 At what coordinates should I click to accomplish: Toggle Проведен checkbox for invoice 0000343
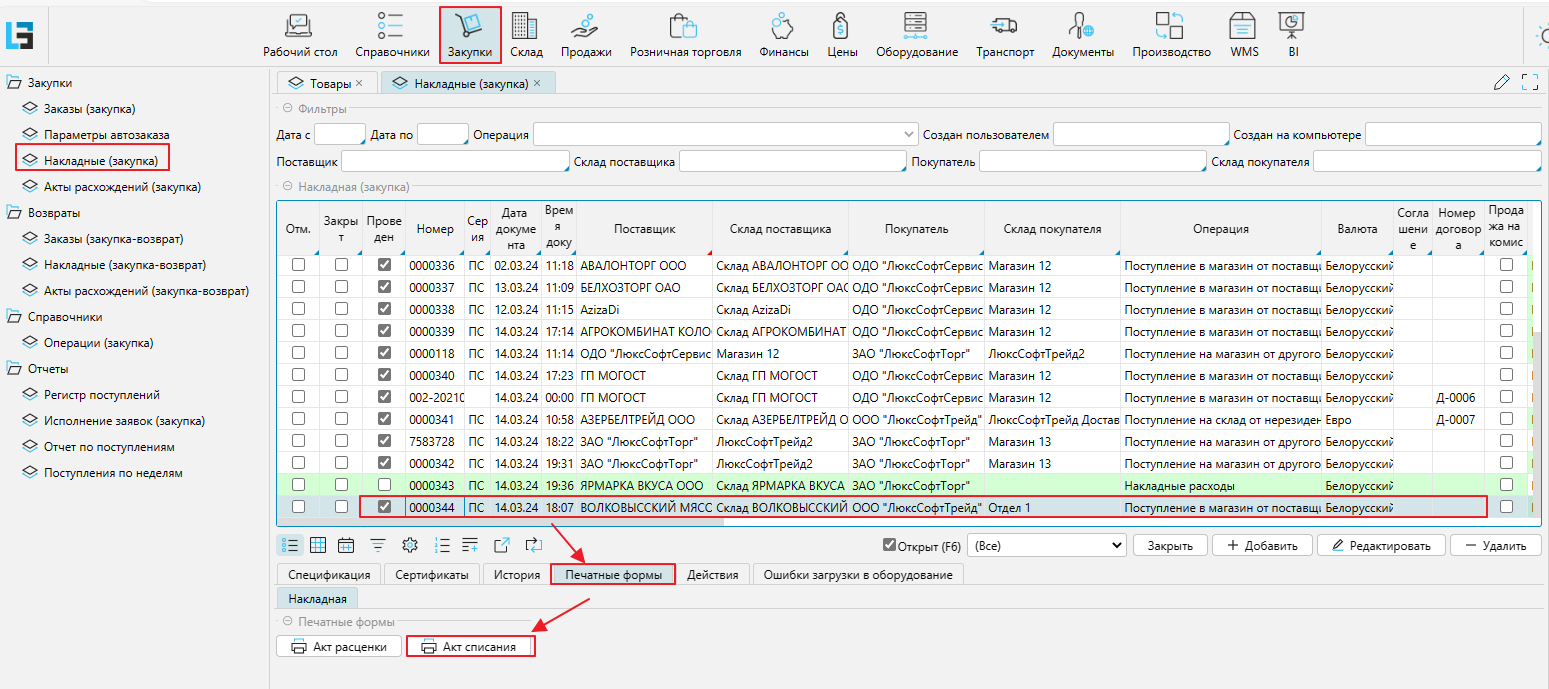point(384,485)
